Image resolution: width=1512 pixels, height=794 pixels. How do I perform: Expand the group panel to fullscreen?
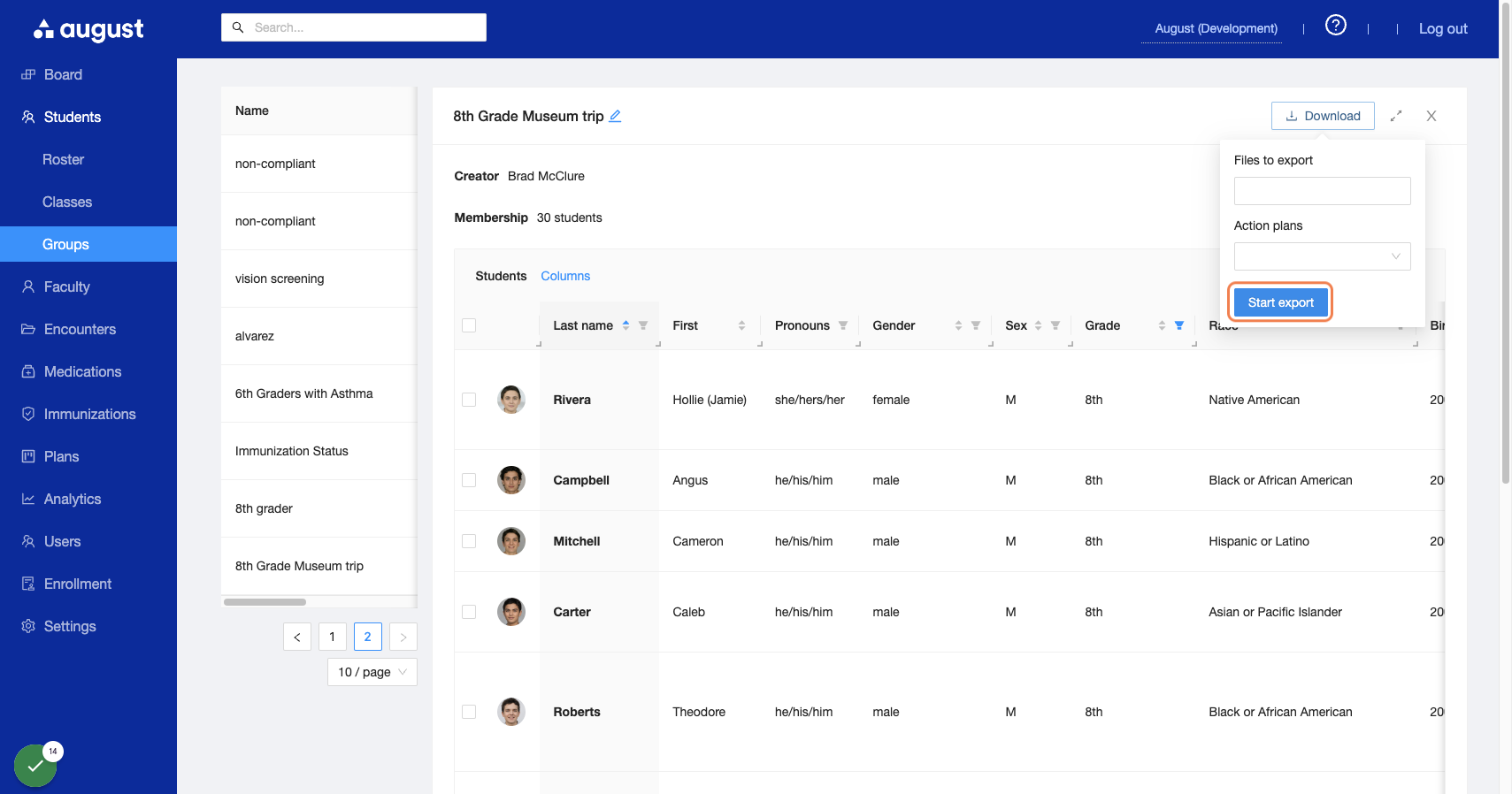point(1396,116)
